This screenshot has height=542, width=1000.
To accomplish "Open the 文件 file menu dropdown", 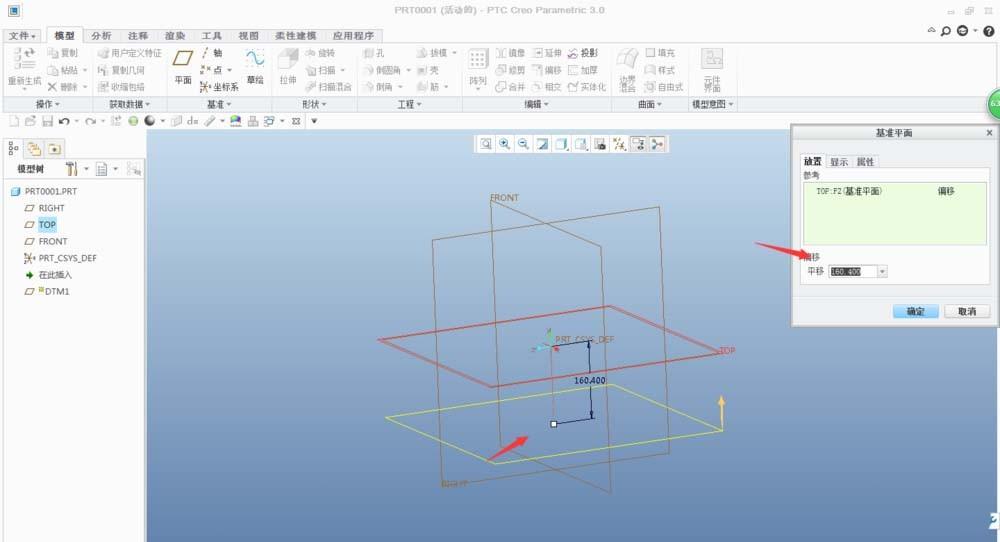I will (22, 36).
